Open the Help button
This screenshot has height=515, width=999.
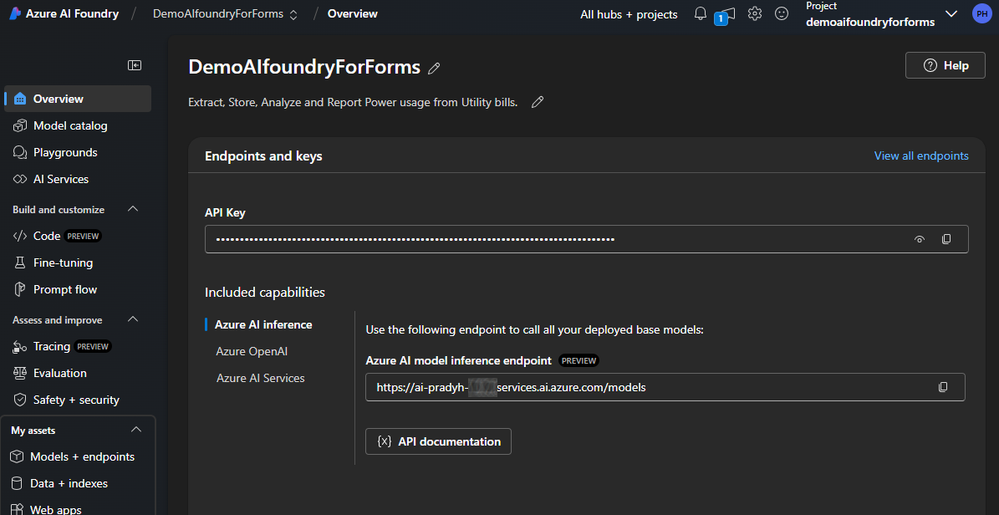(945, 65)
